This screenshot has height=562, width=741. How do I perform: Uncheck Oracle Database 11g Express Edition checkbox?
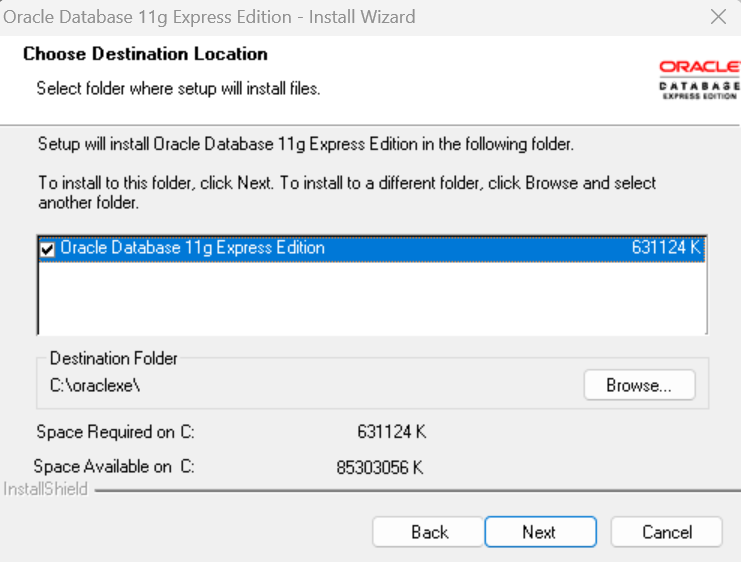pos(47,249)
